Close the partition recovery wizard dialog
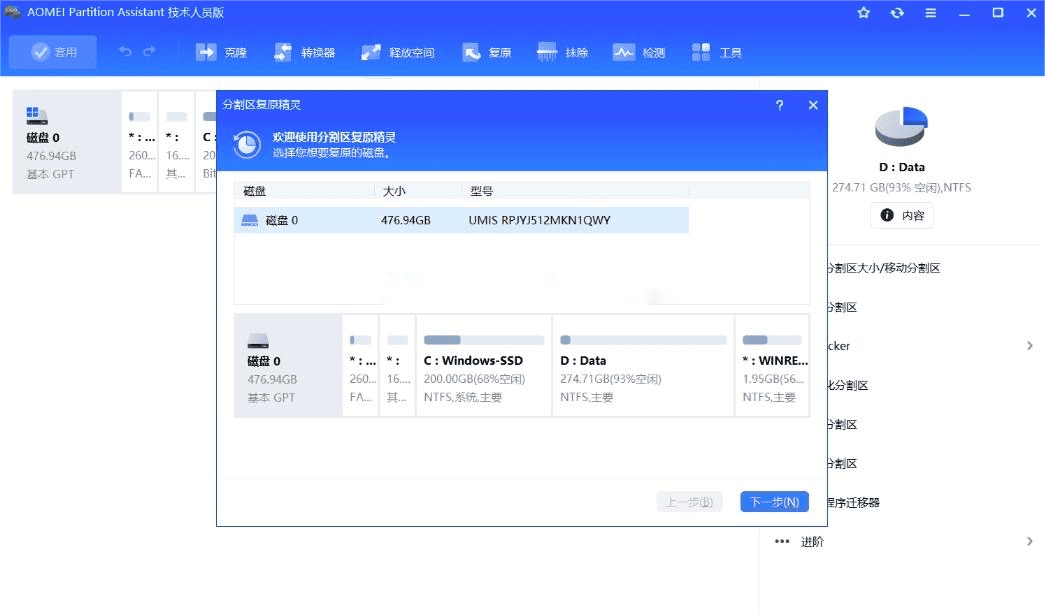 click(x=813, y=105)
